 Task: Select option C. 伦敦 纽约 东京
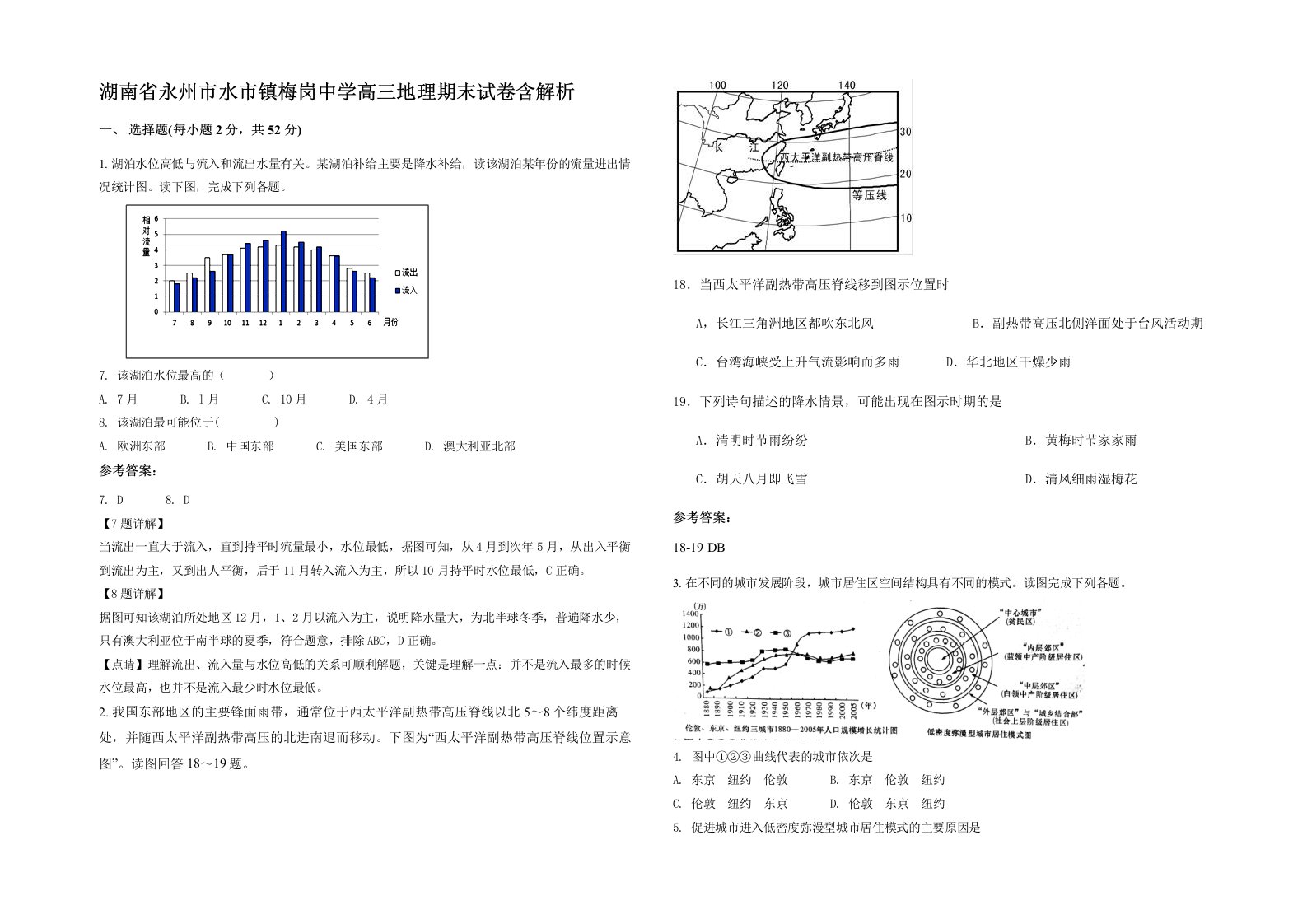coord(731,804)
